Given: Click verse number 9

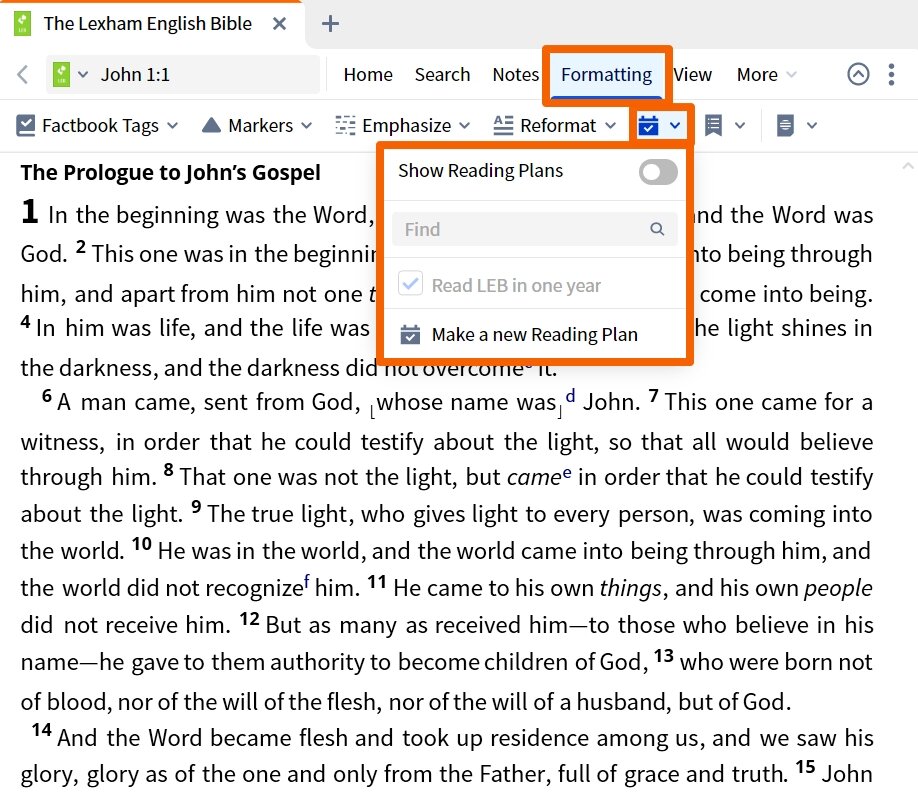Looking at the screenshot, I should (196, 506).
